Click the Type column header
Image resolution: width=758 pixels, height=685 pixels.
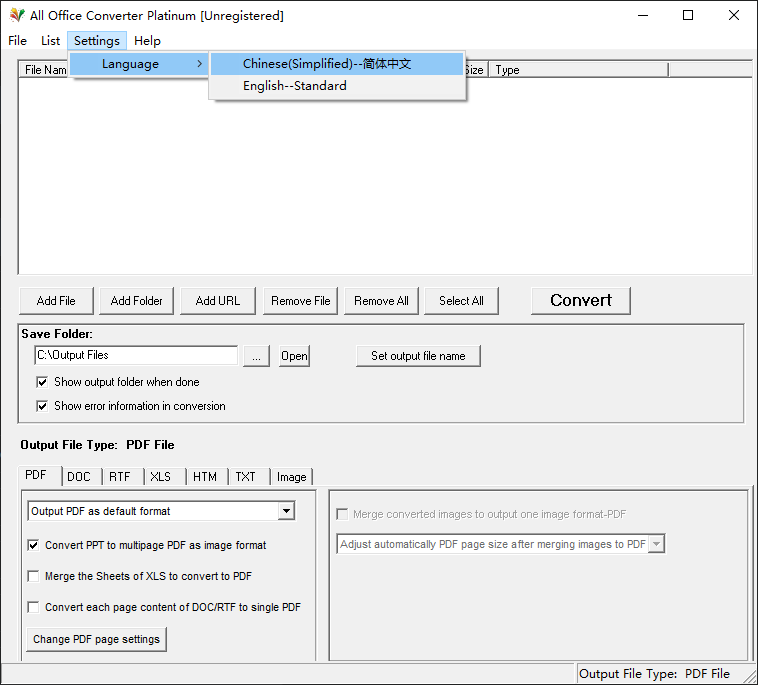click(578, 70)
